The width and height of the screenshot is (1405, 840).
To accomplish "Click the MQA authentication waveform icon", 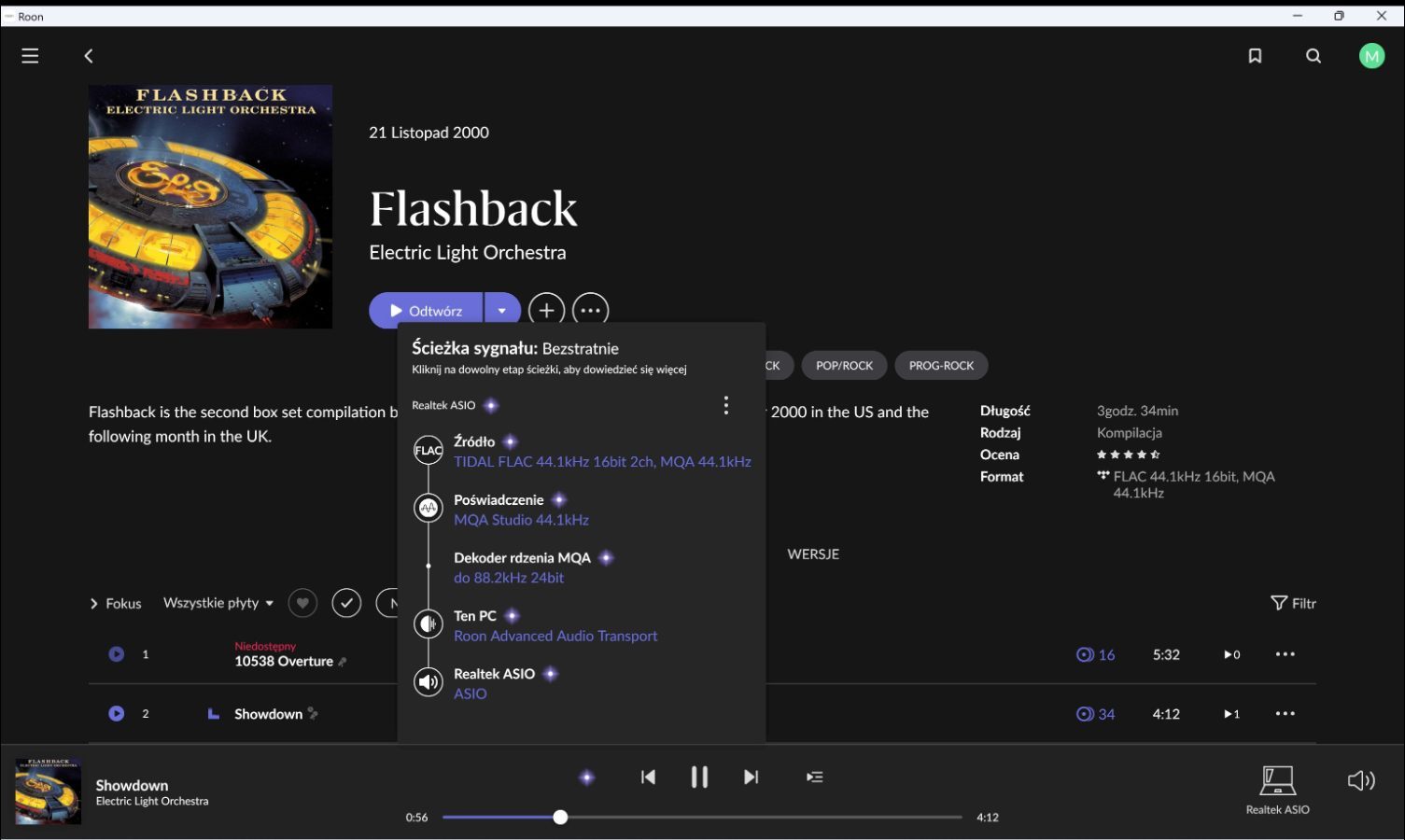I will (x=429, y=508).
